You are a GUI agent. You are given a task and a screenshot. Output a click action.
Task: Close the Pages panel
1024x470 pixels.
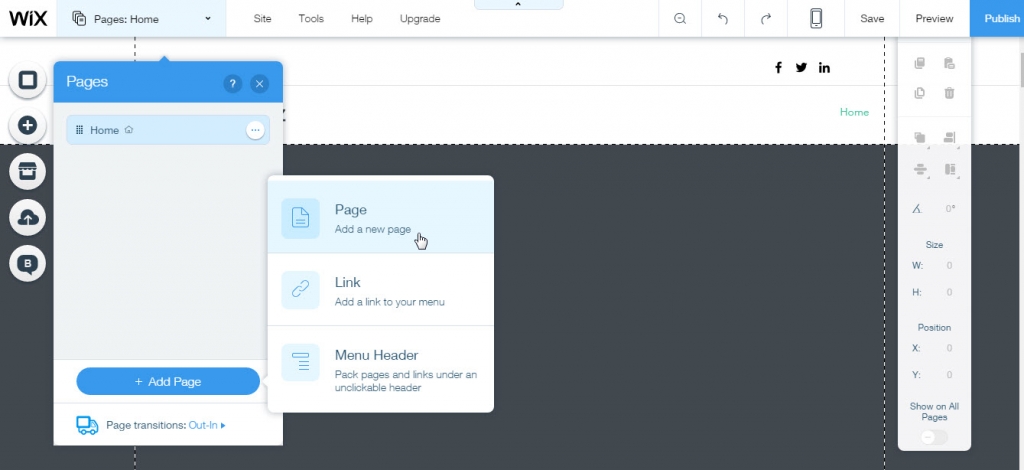[x=260, y=84]
